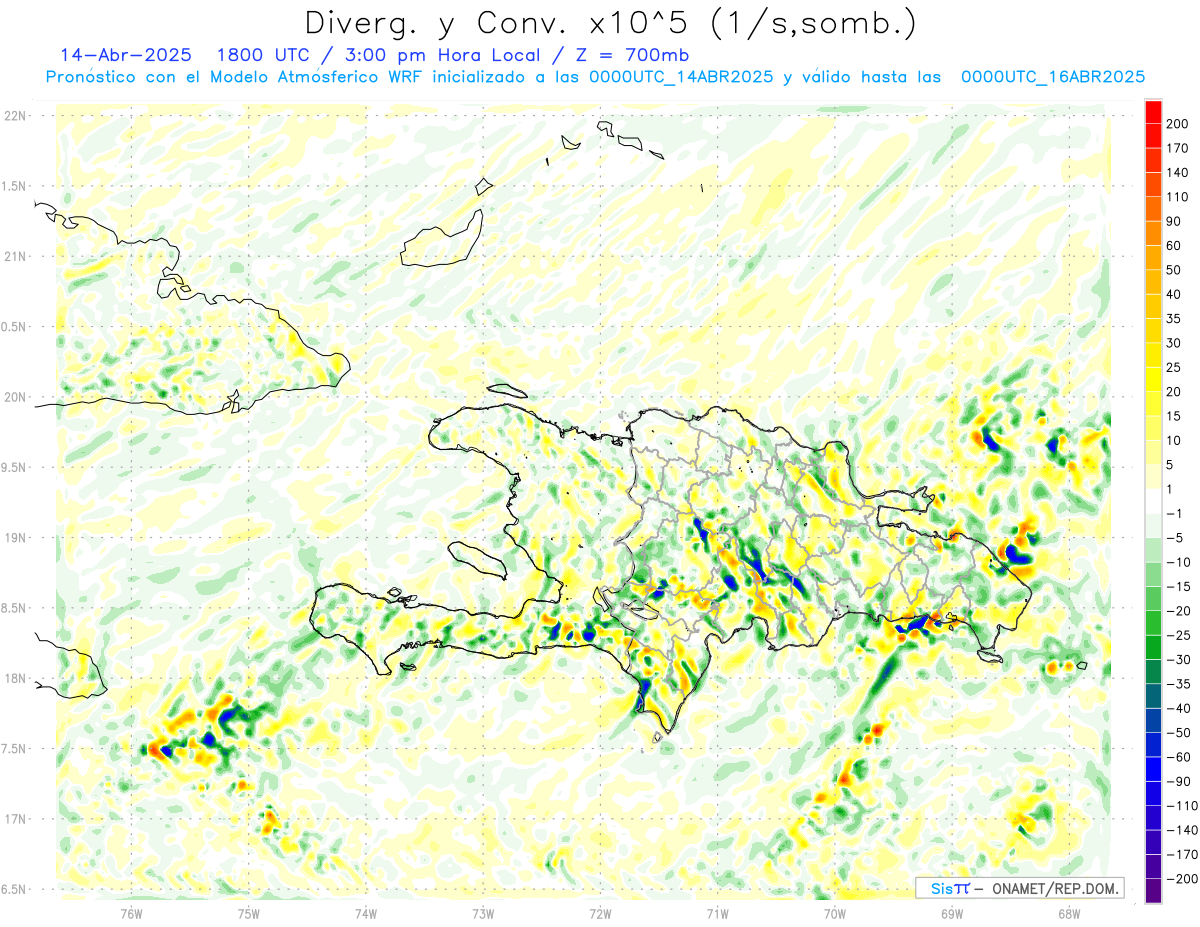Click the "19N" latitude label
Viewport: 1200px width, 927px height.
[14, 537]
